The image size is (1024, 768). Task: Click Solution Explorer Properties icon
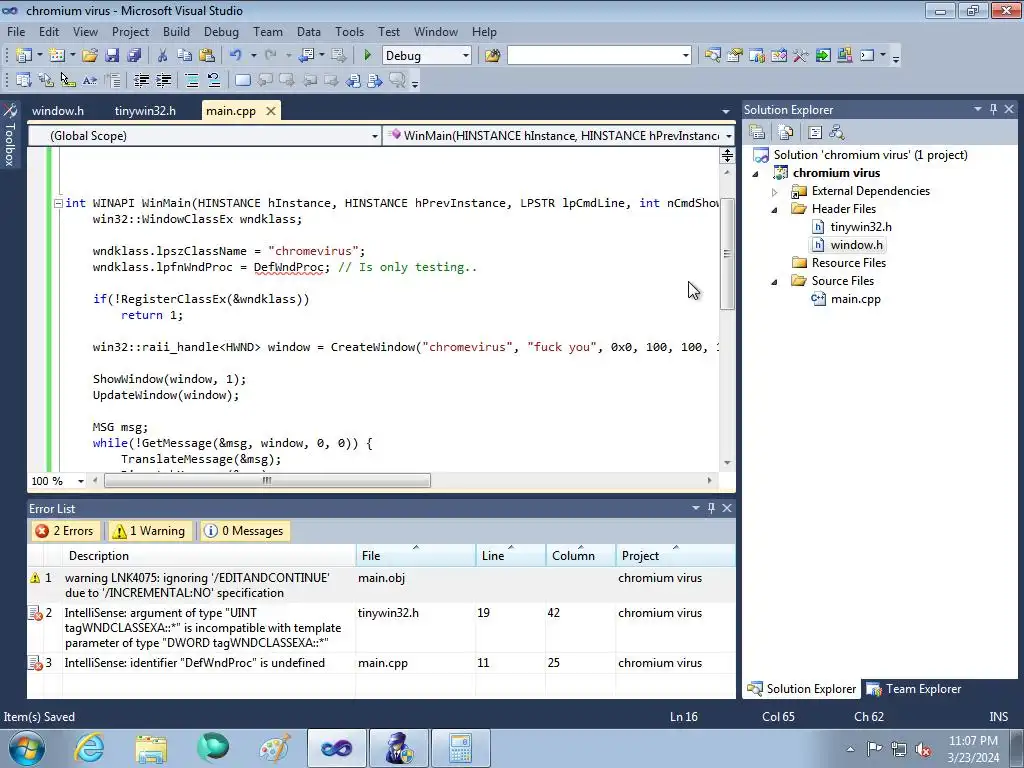click(x=757, y=133)
